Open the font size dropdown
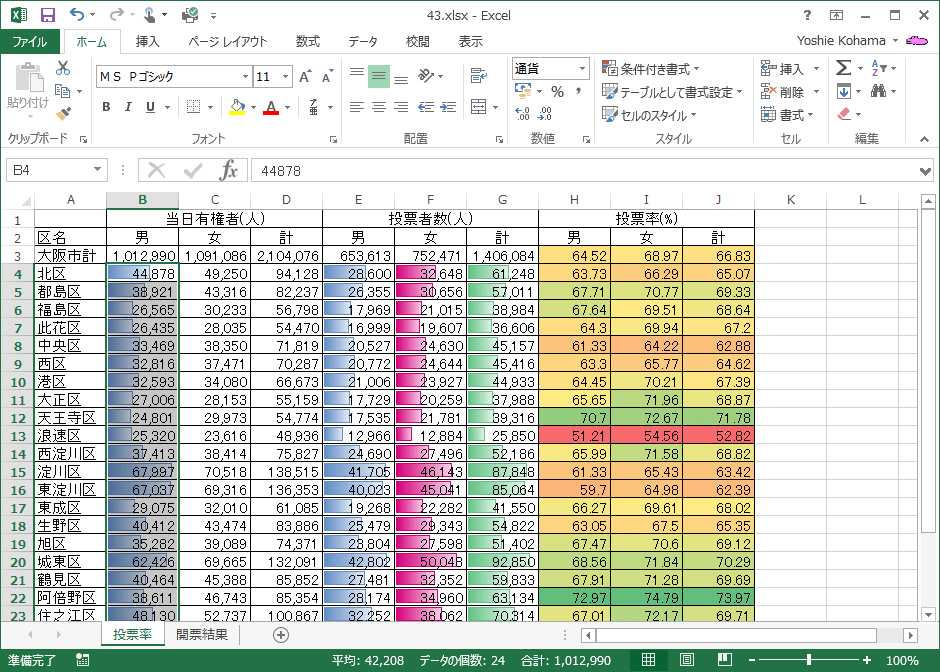The width and height of the screenshot is (940, 672). [285, 77]
